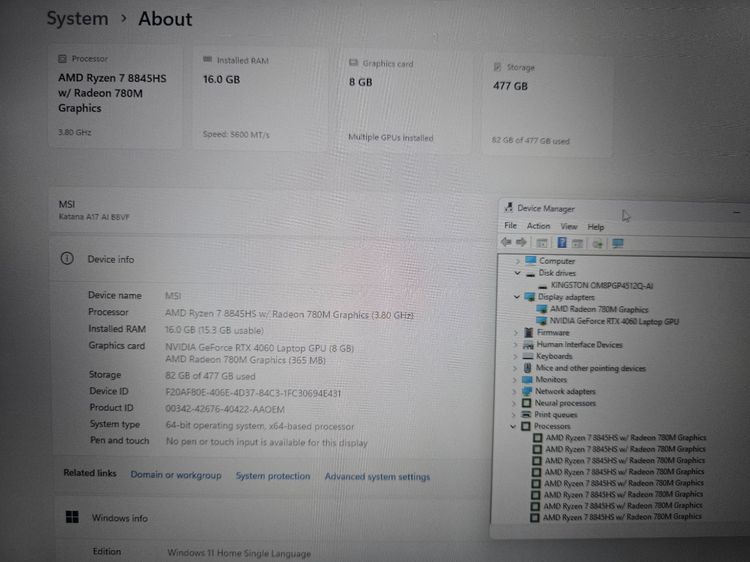Click the Forward arrow in Device Manager toolbar
This screenshot has height=562, width=750.
pos(521,242)
